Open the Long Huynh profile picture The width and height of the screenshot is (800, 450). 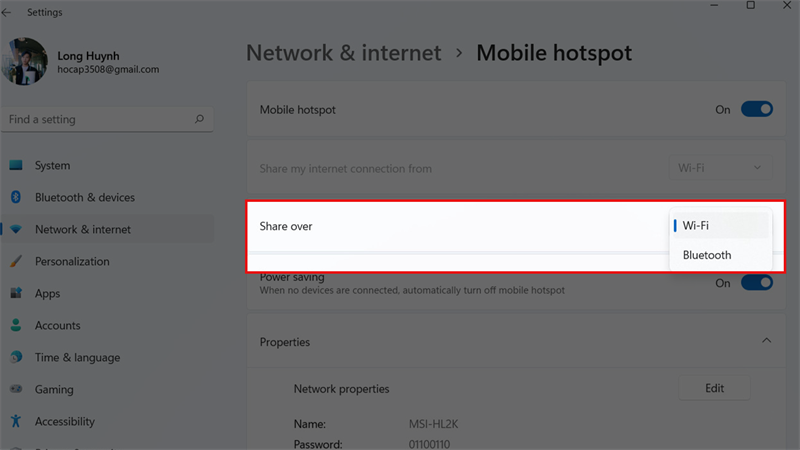[x=24, y=62]
